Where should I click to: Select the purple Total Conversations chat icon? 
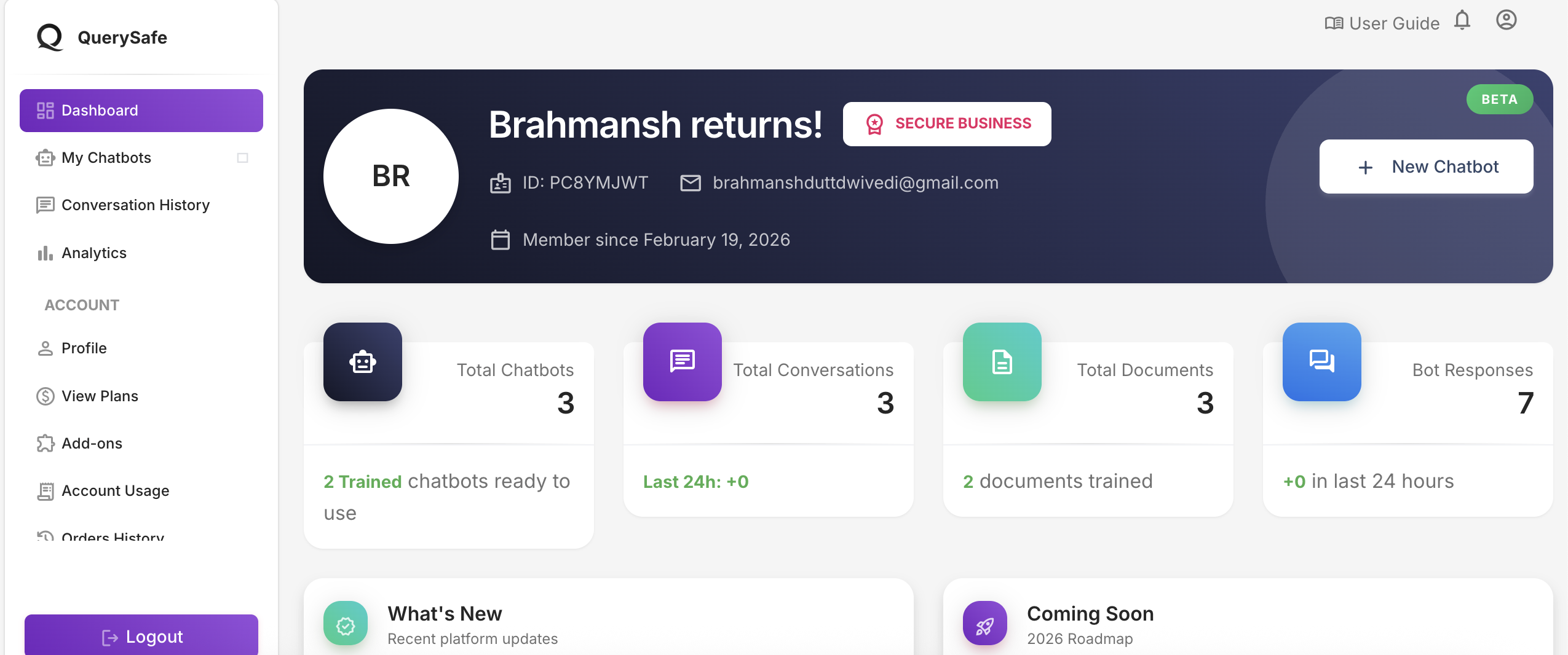tap(681, 362)
